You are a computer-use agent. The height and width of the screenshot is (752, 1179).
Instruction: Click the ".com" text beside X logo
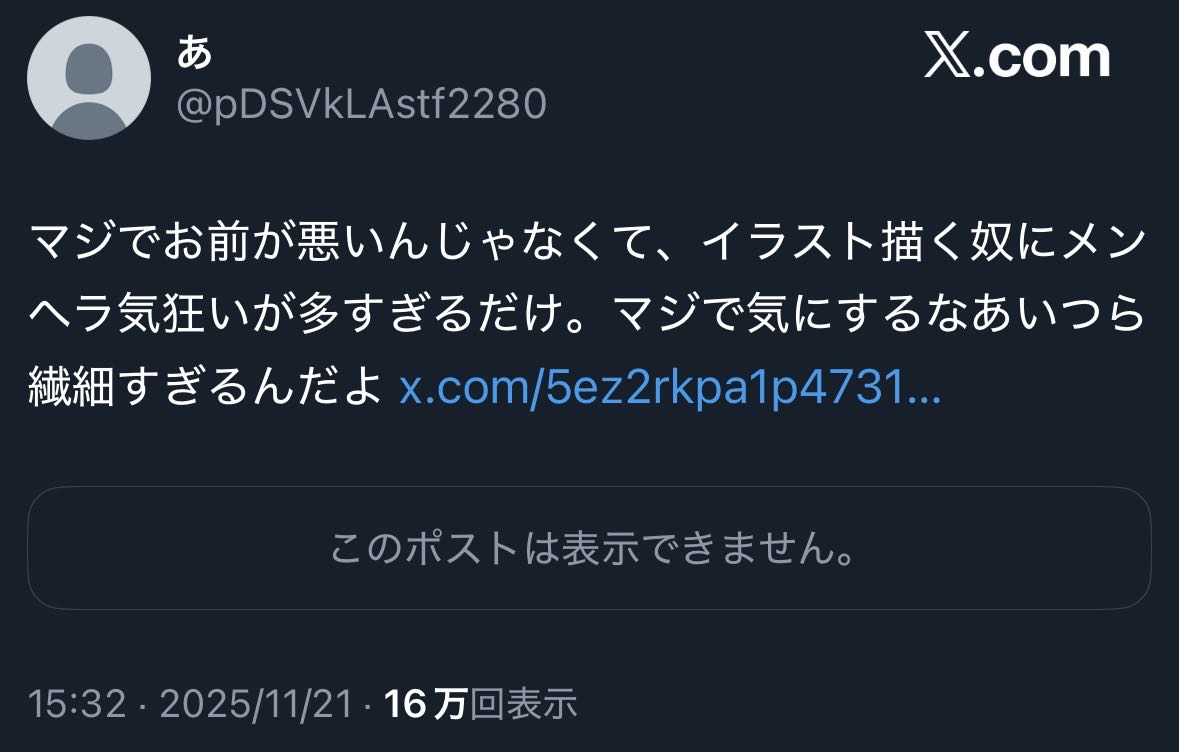coord(1042,58)
